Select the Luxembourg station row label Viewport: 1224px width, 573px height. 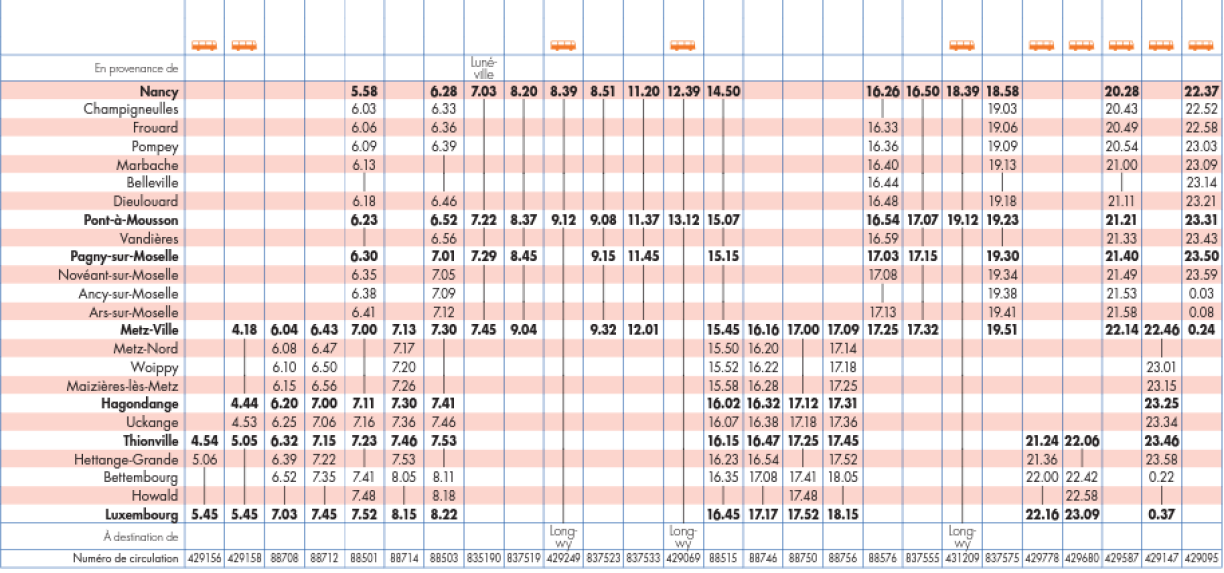(x=144, y=514)
